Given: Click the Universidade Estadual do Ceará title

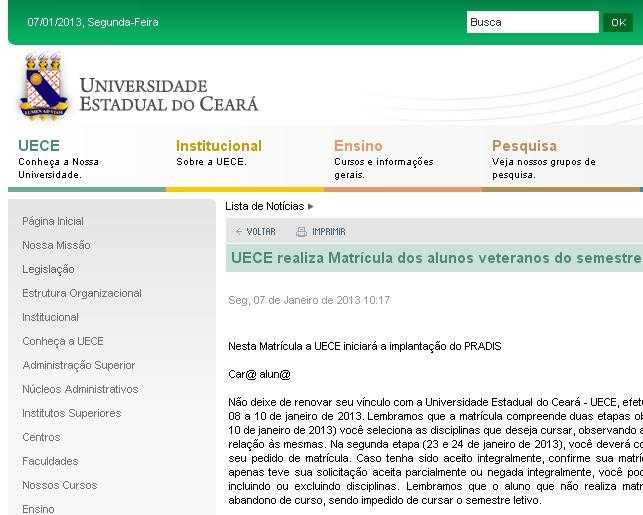Looking at the screenshot, I should coord(168,94).
